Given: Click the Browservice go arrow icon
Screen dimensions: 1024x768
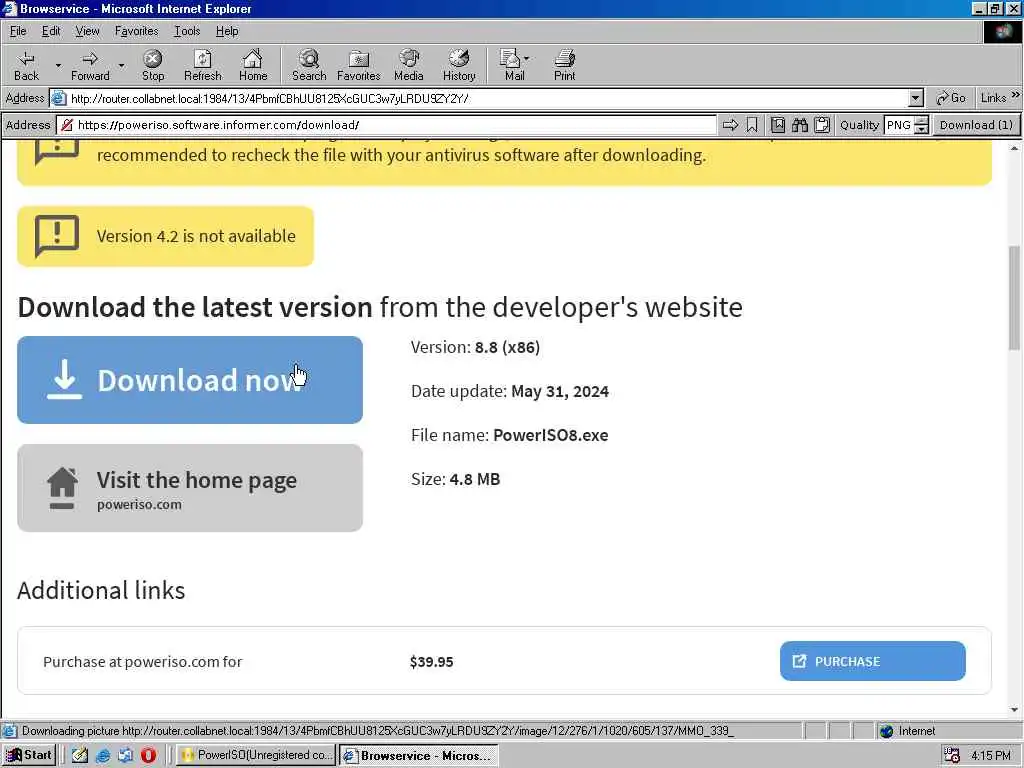Looking at the screenshot, I should tap(731, 125).
